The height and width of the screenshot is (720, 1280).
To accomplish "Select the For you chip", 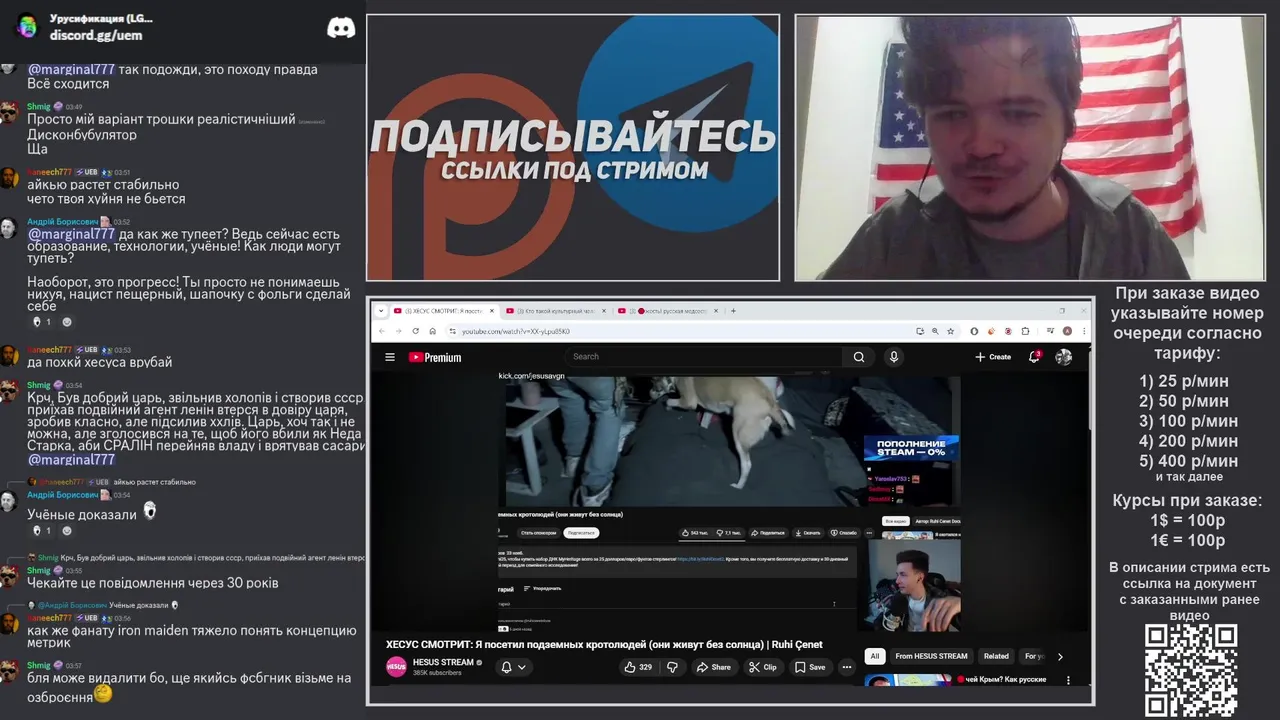I will [1034, 656].
